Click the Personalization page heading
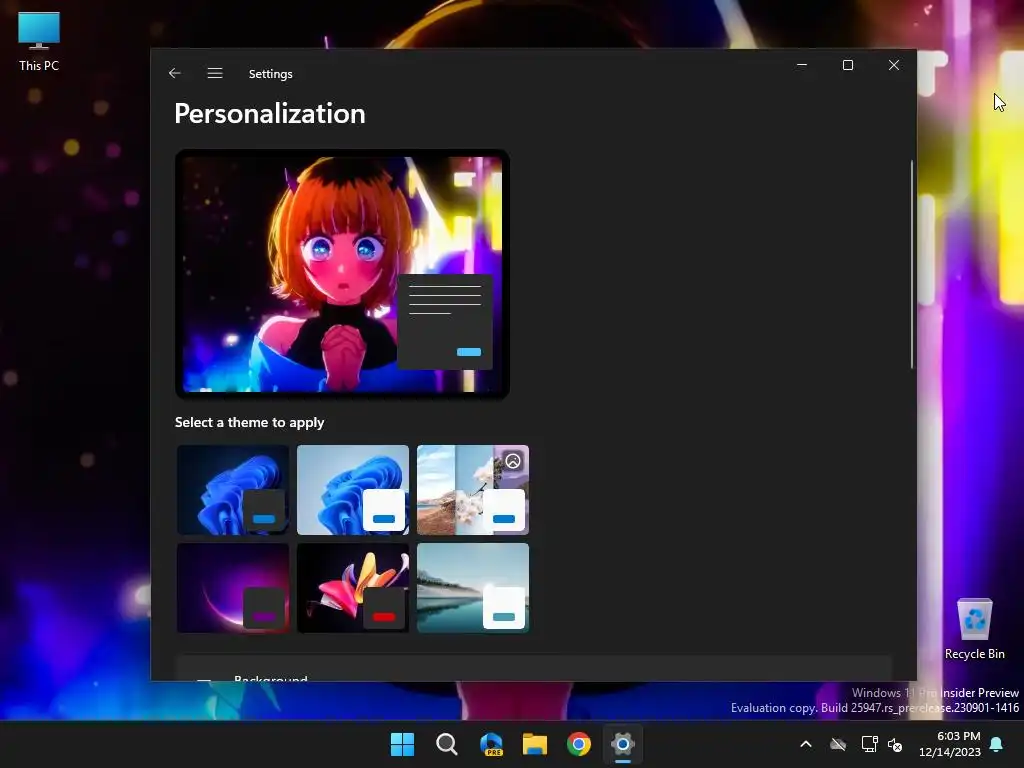This screenshot has width=1024, height=768. [x=270, y=114]
